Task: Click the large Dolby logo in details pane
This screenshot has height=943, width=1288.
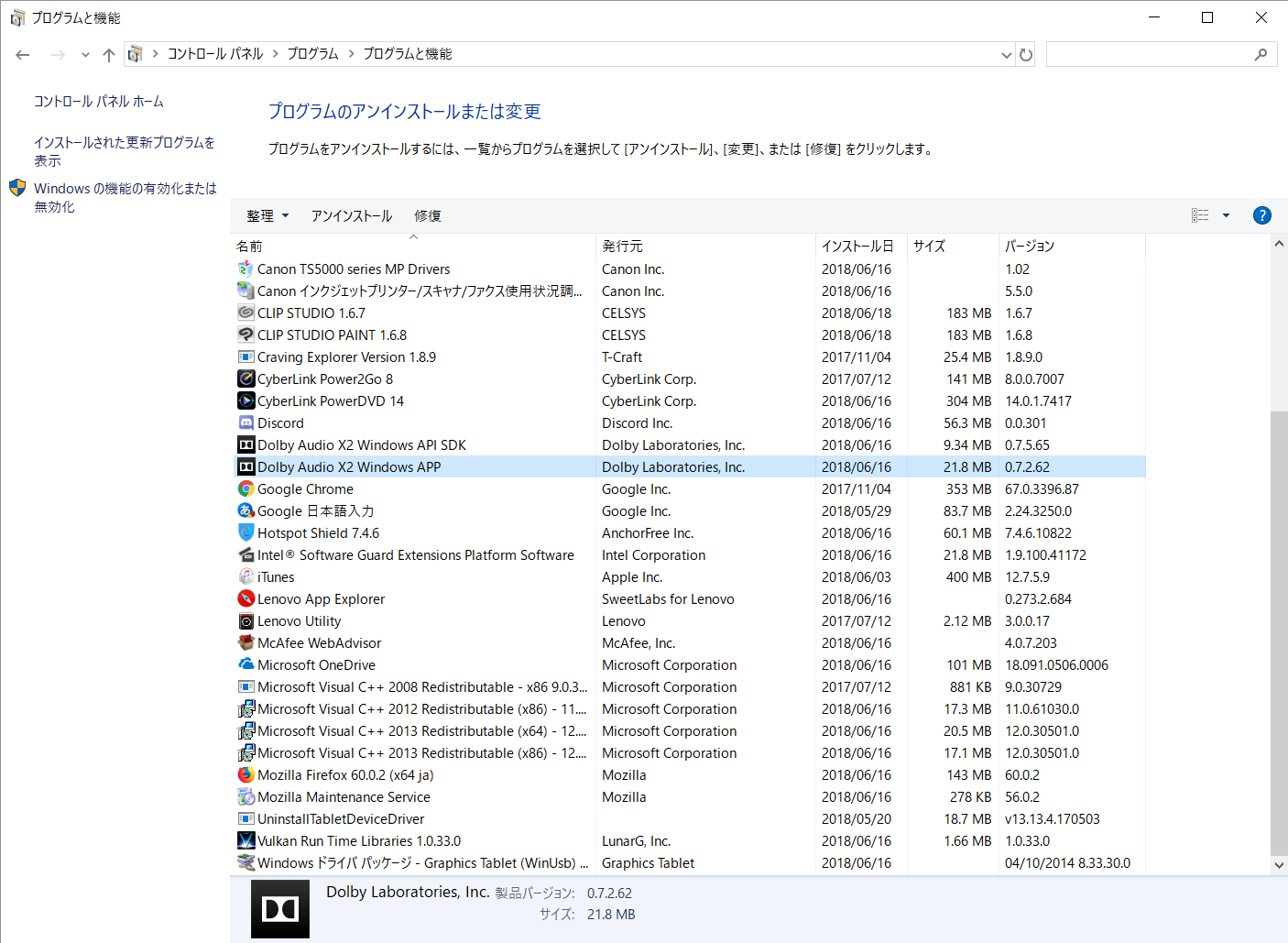Action: coord(280,909)
